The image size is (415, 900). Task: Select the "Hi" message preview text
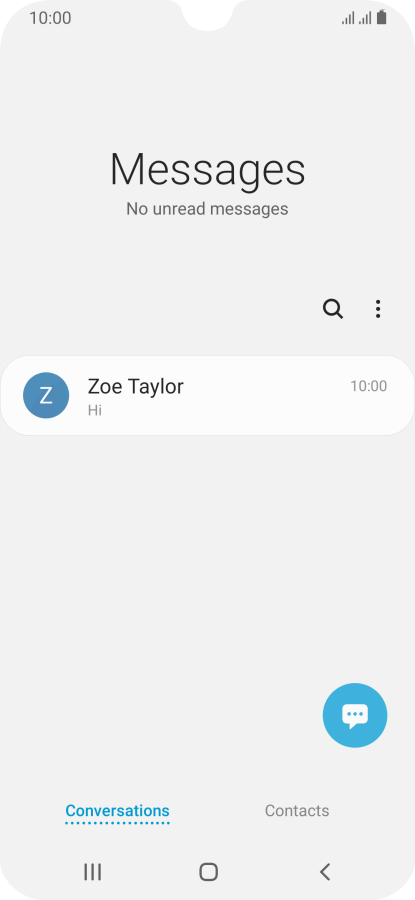point(95,410)
